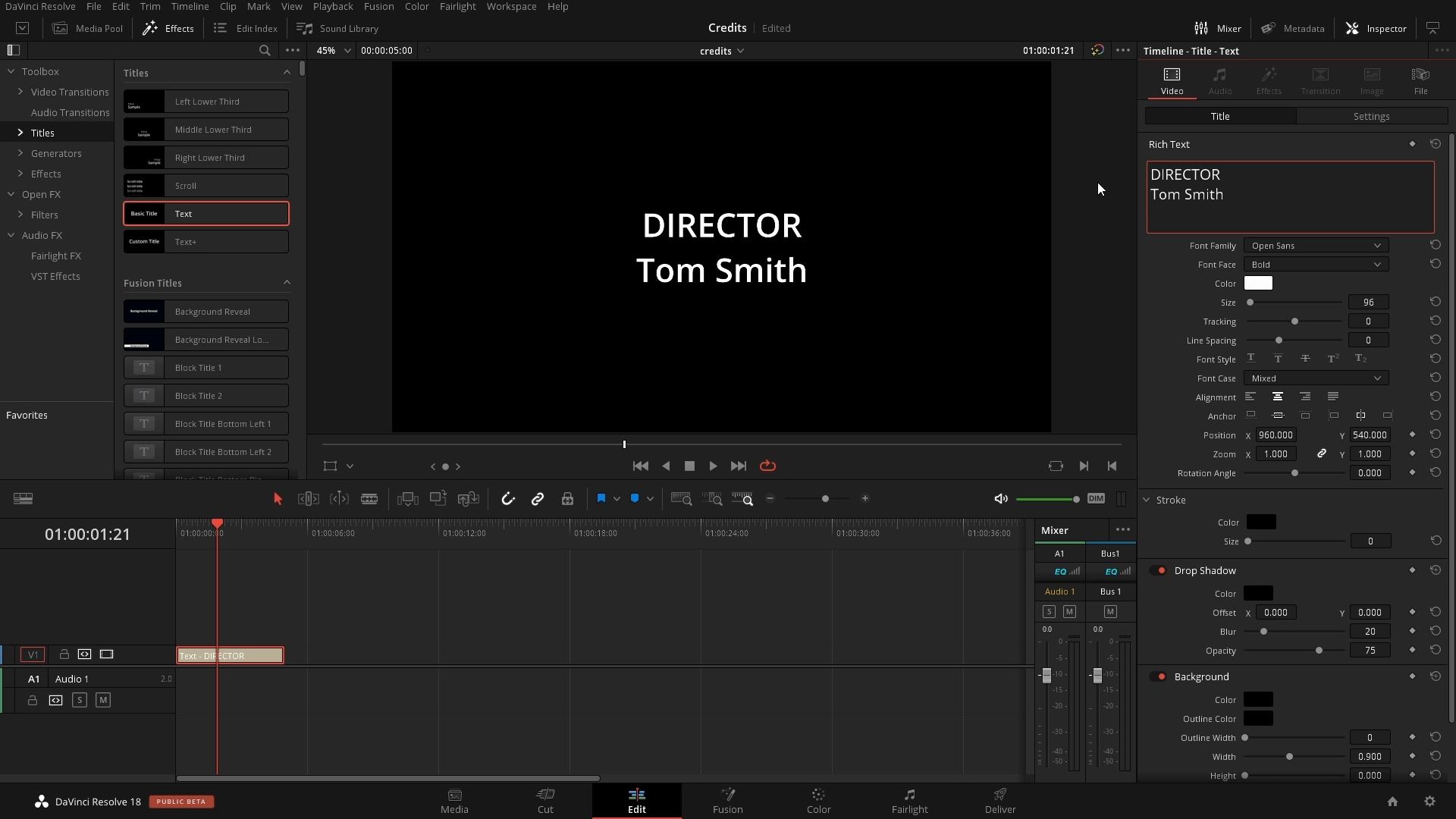Click the DIM button near the volume slider
The image size is (1456, 819).
coord(1096,498)
